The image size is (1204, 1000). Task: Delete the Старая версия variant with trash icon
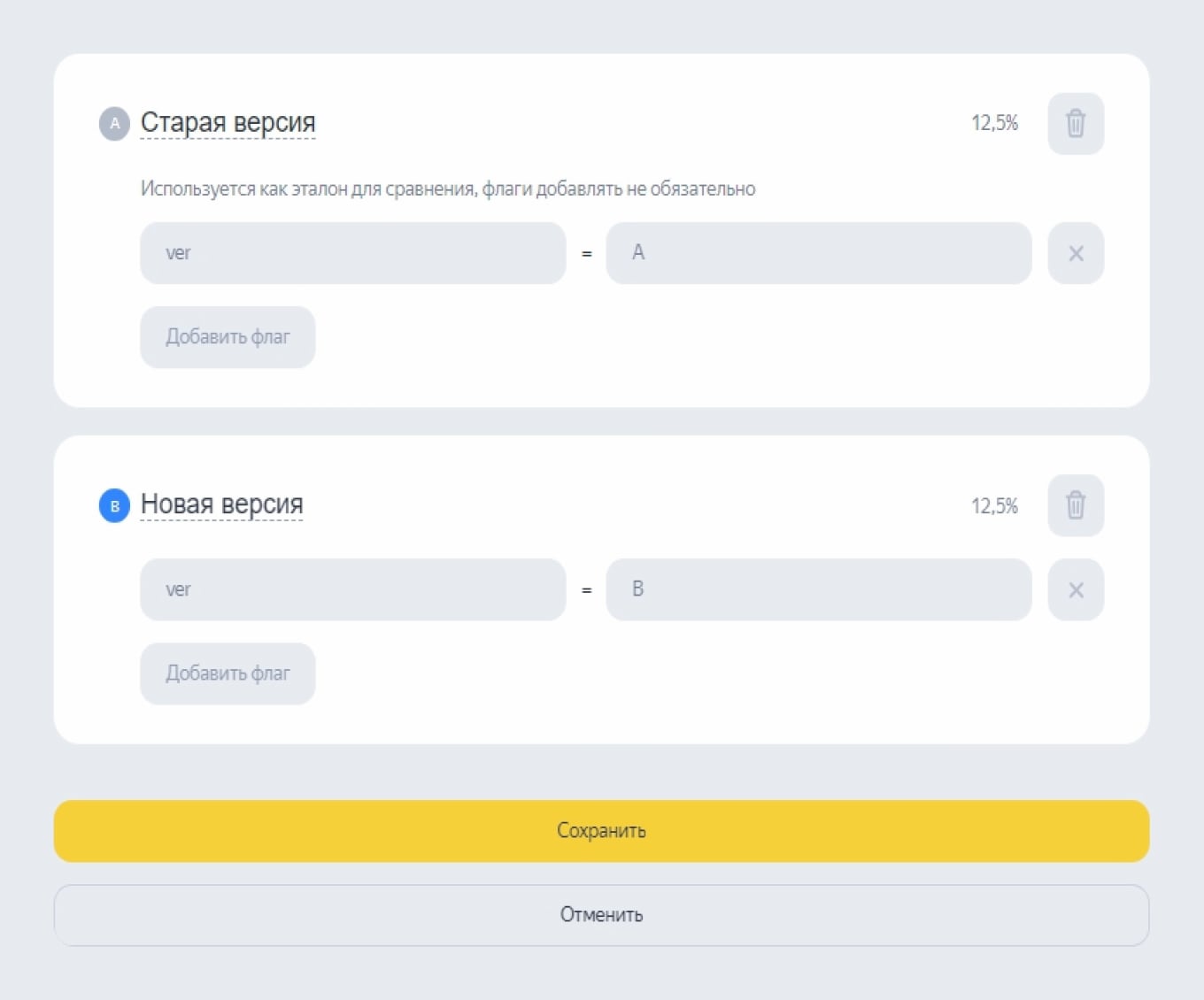pyautogui.click(x=1076, y=123)
